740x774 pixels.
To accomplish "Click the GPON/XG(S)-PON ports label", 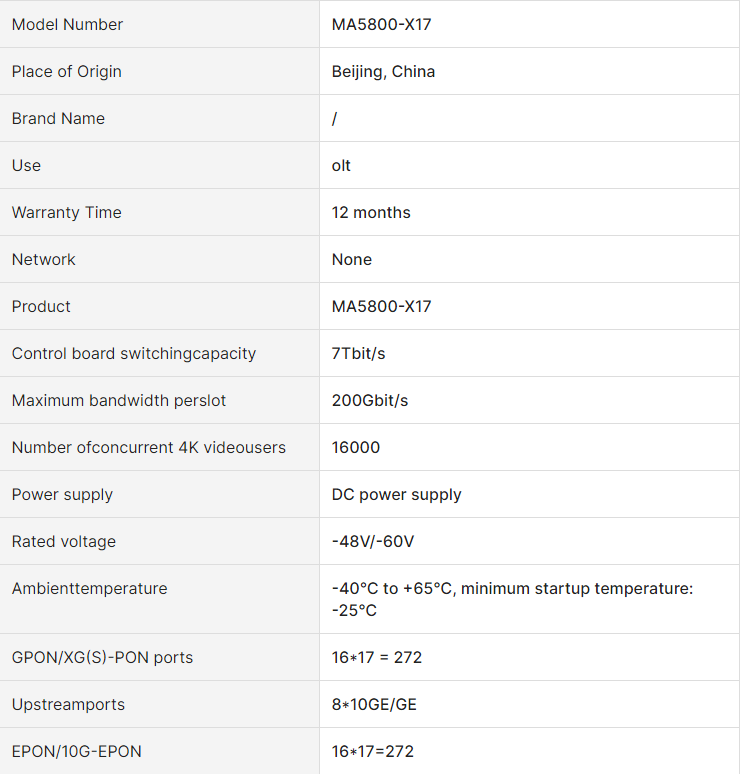I will point(102,658).
